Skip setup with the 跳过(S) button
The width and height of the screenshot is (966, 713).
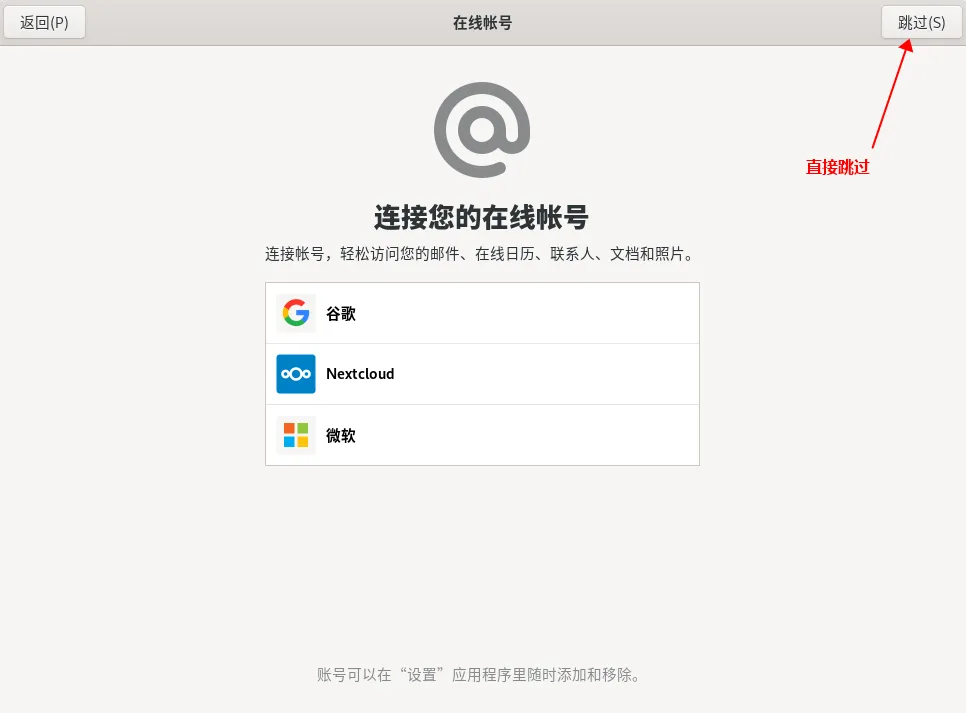pyautogui.click(x=921, y=23)
